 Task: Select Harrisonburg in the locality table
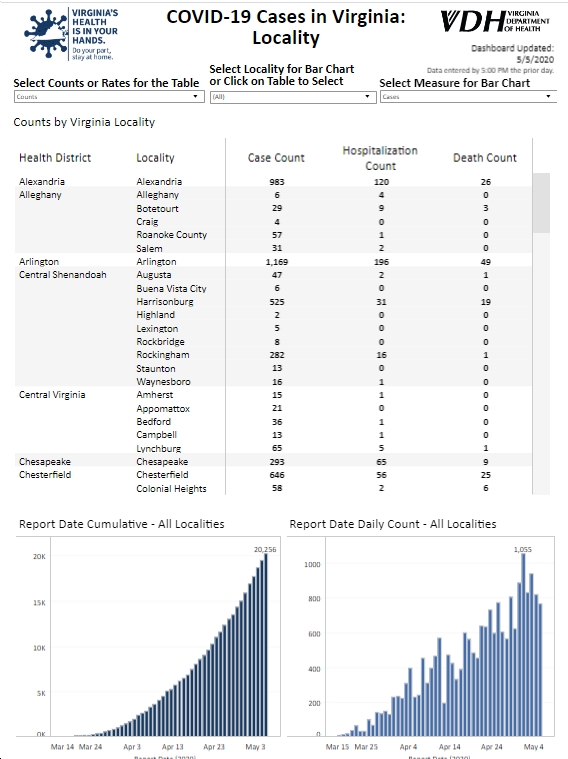click(x=165, y=302)
